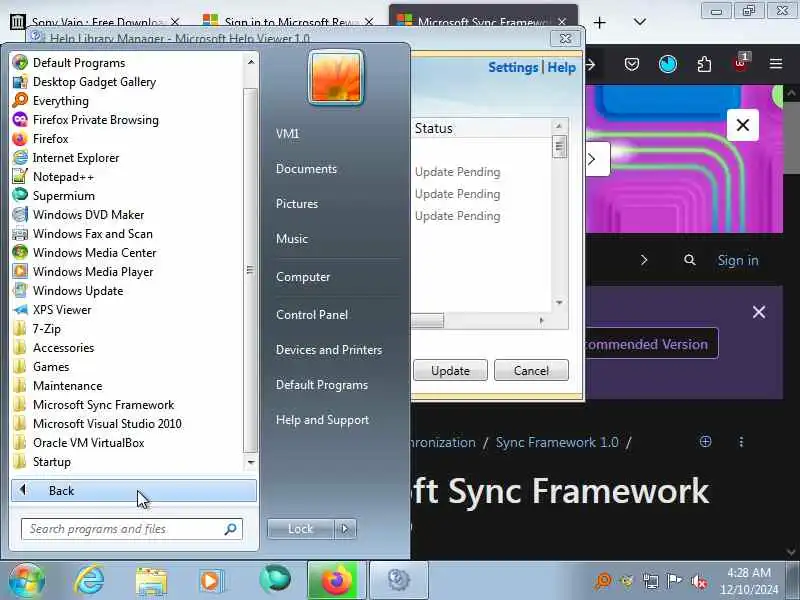Switch to the Sony Vaio Free Download tab
This screenshot has width=800, height=600.
click(x=96, y=22)
